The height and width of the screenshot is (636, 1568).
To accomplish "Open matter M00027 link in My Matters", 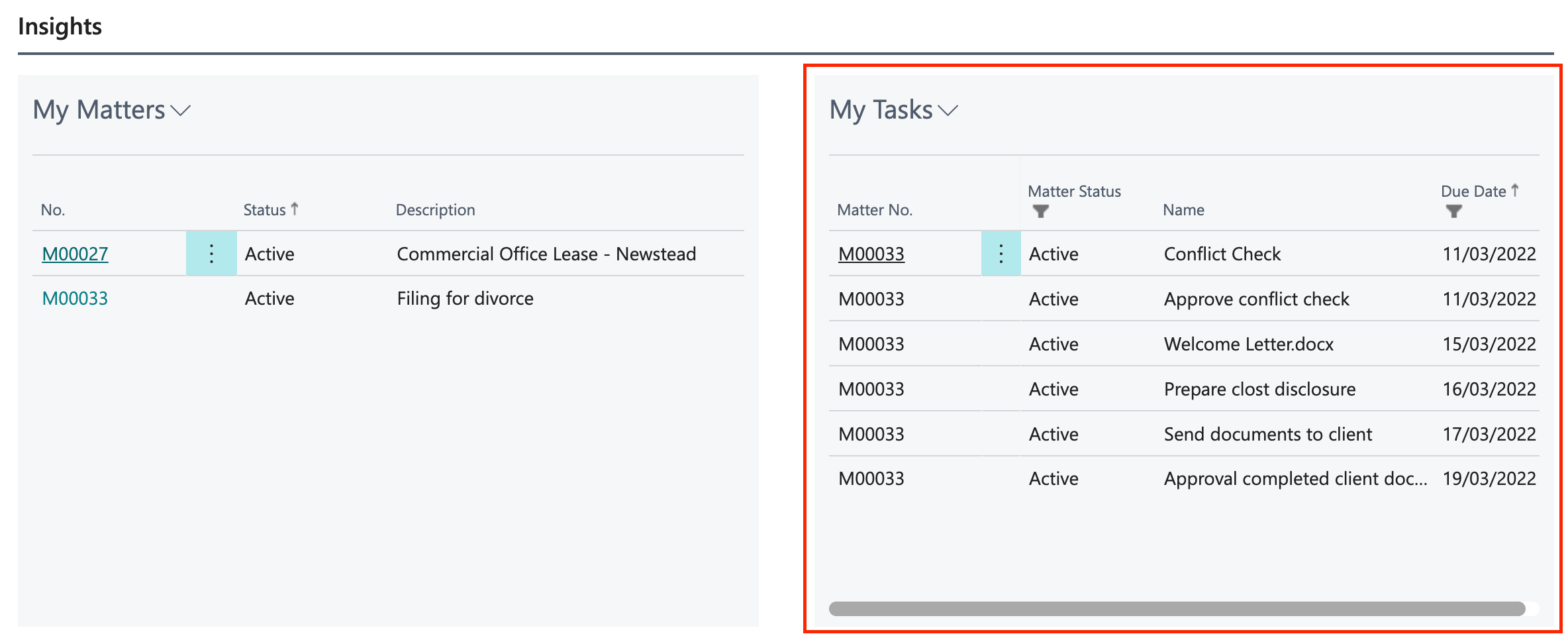I will pyautogui.click(x=75, y=254).
